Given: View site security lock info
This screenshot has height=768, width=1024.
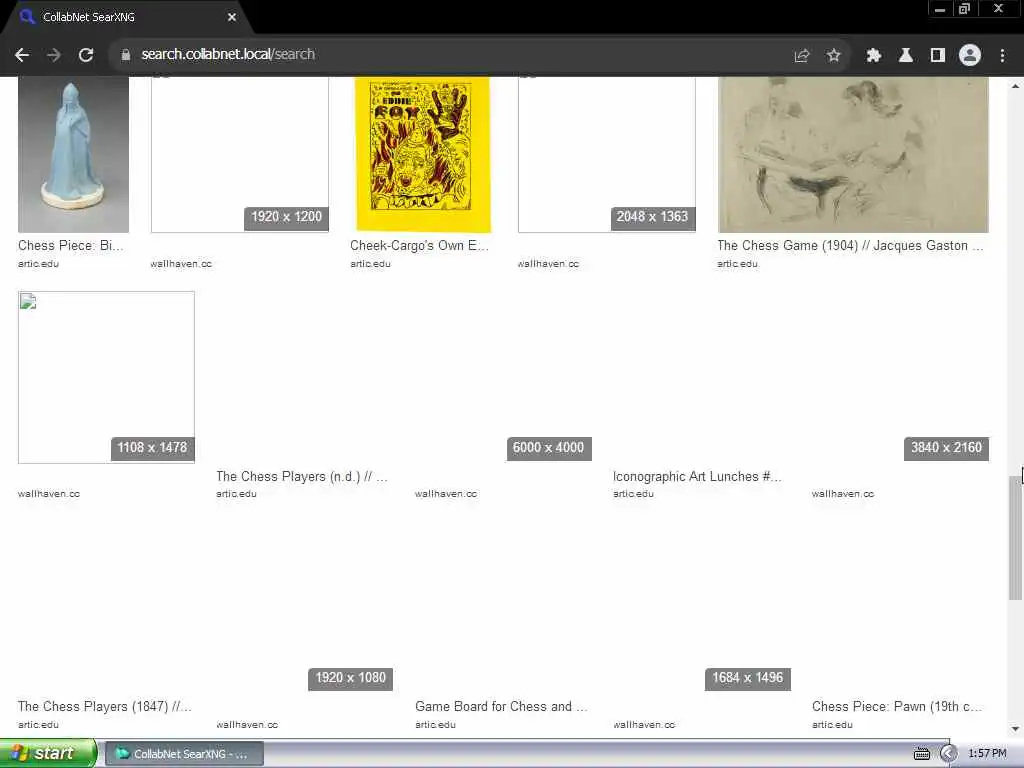Looking at the screenshot, I should 125,55.
